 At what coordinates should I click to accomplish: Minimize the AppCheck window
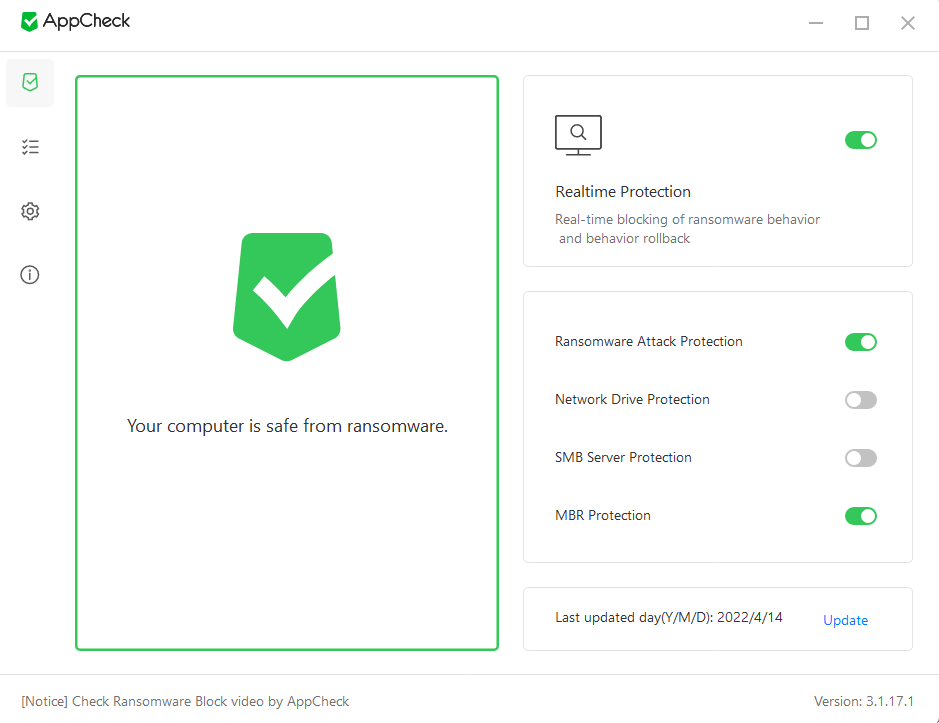816,23
